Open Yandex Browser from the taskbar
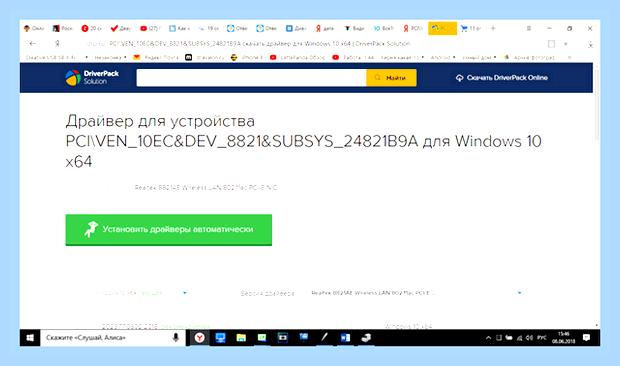 [200, 338]
